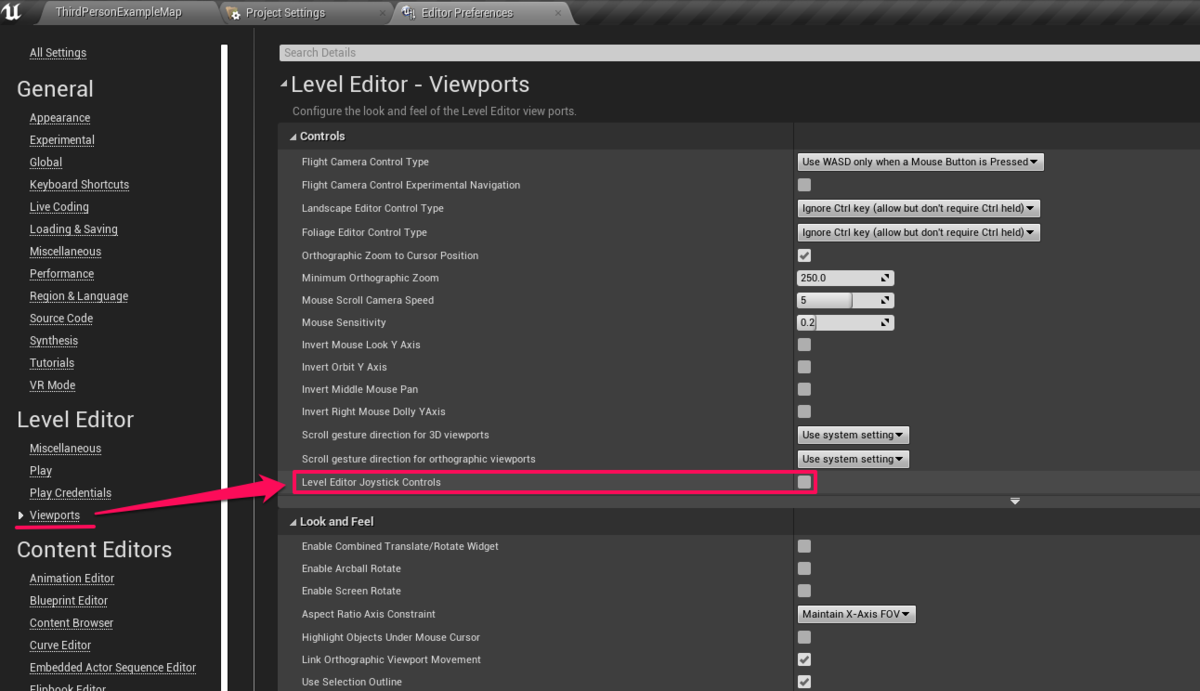
Task: Uncheck Use Selection Outline checkbox
Action: [804, 682]
